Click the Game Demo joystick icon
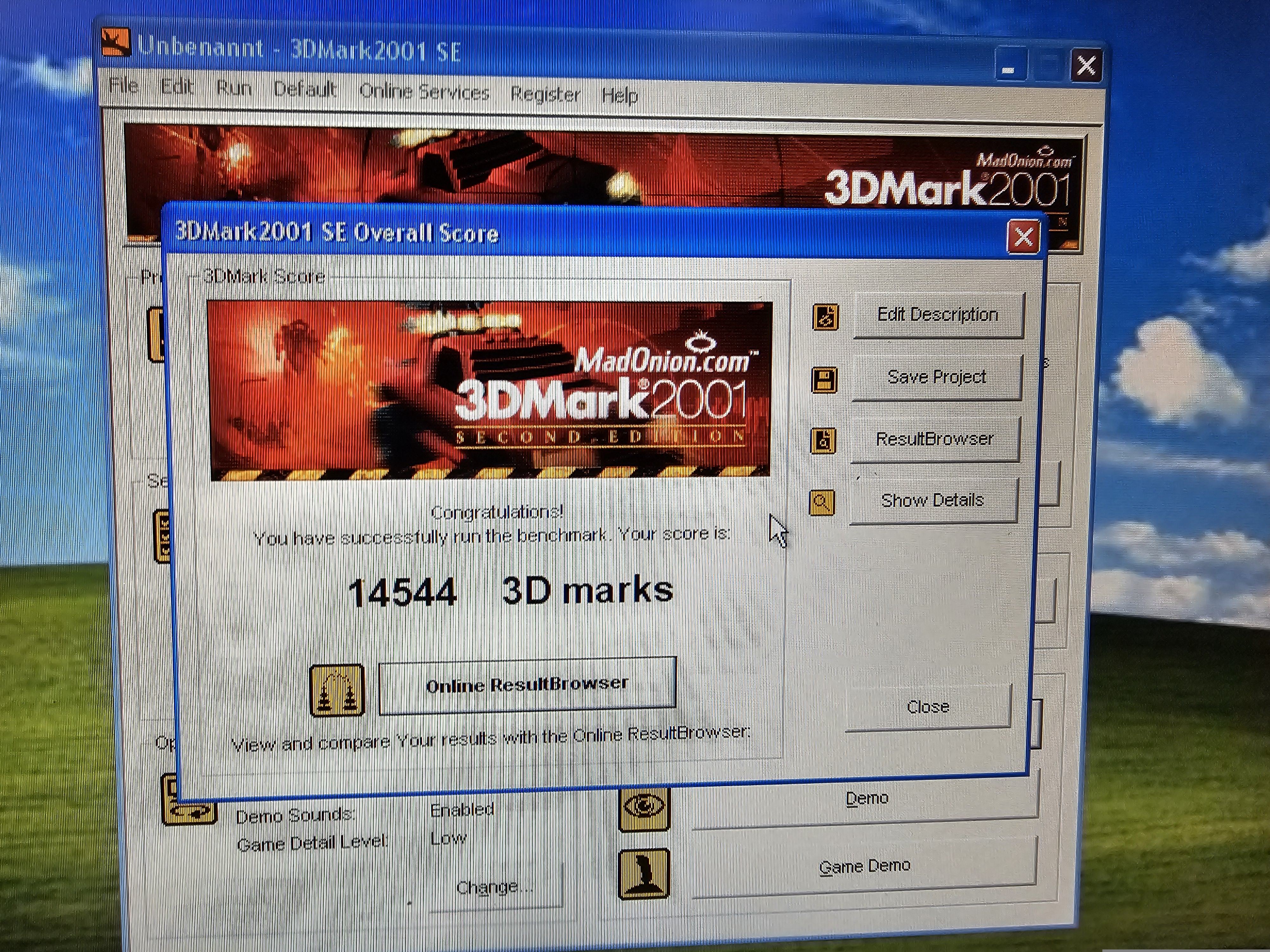Viewport: 1270px width, 952px height. pos(644,873)
